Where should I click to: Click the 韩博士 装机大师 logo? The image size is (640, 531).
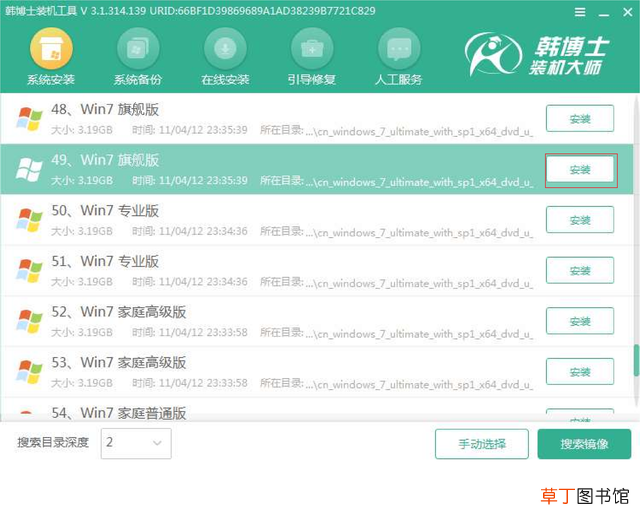tap(537, 55)
